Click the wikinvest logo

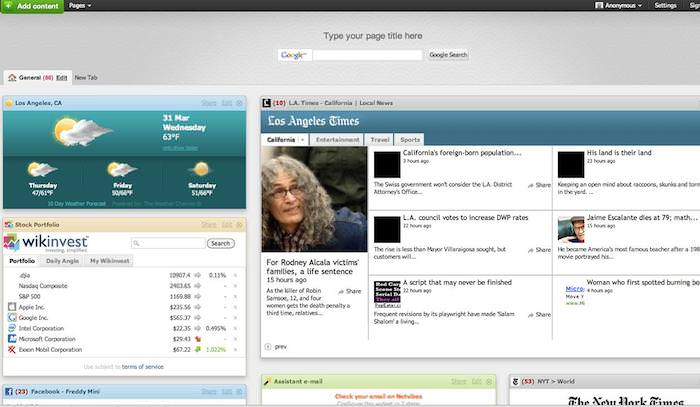click(x=46, y=243)
